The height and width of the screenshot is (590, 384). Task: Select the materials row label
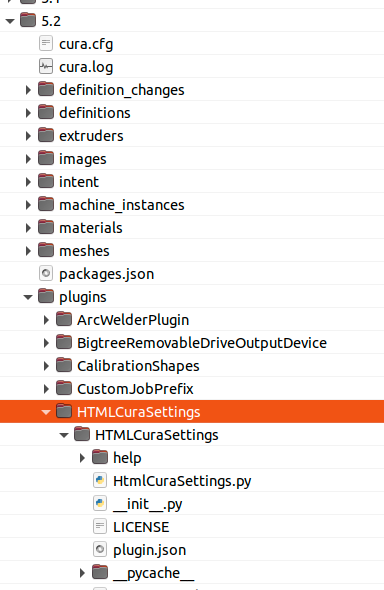[91, 228]
